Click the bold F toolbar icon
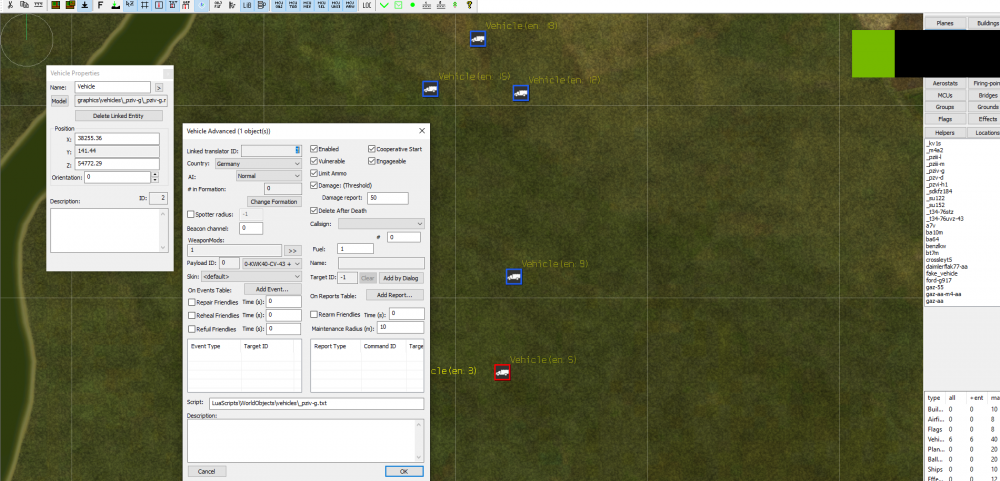The height and width of the screenshot is (481, 1000). coord(100,5)
